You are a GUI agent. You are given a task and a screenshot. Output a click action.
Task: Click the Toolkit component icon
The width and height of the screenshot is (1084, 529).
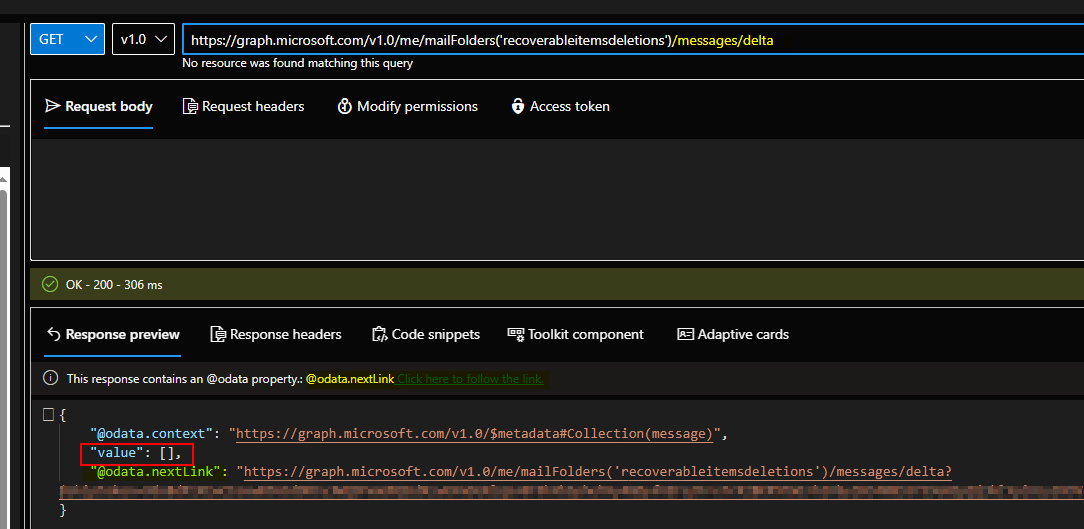tap(516, 335)
